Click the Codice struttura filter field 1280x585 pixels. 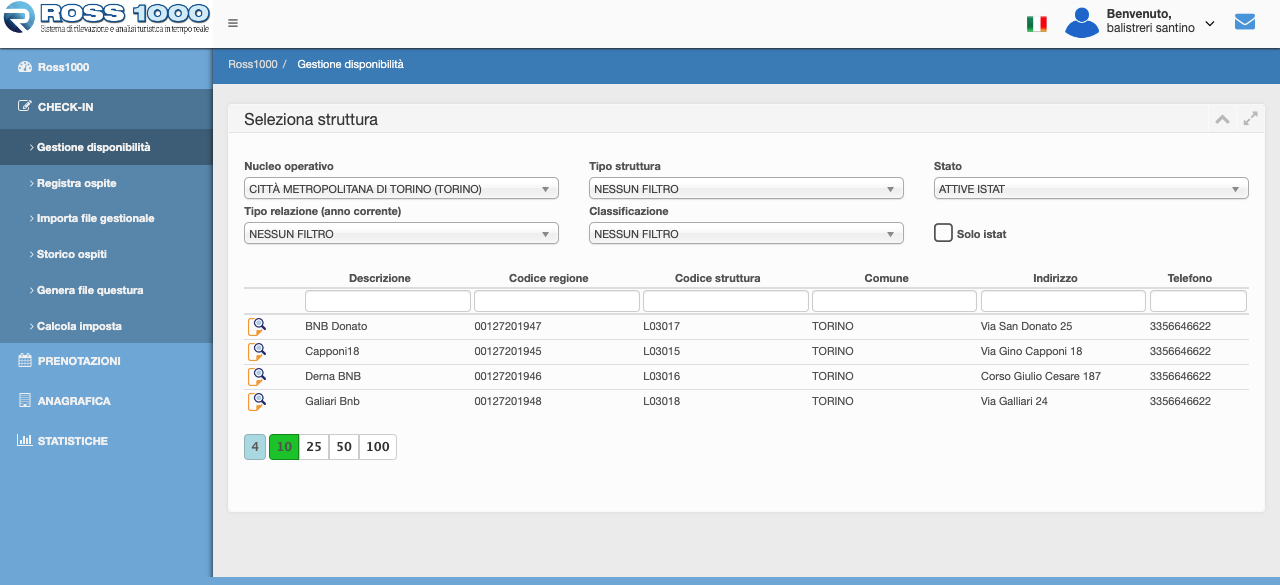point(726,301)
